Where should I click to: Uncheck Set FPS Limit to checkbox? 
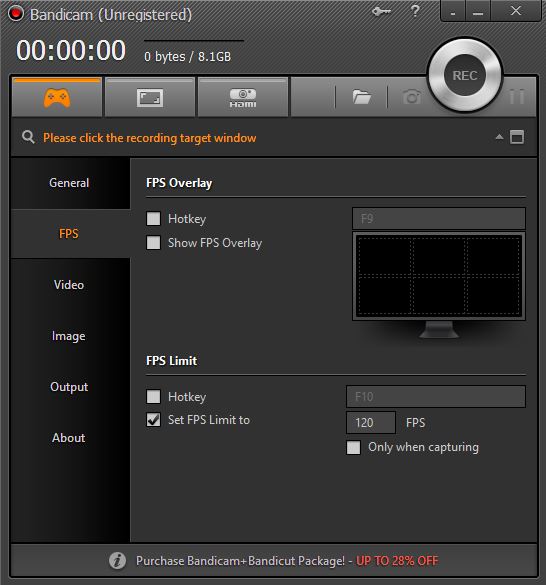(x=153, y=420)
